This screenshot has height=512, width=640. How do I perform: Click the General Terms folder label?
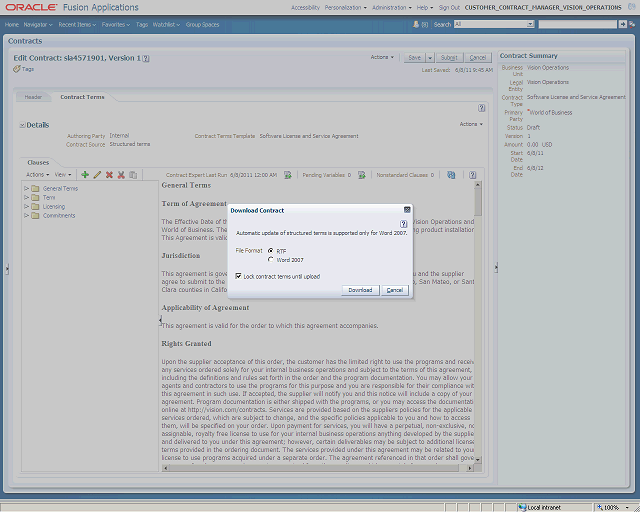[x=60, y=188]
